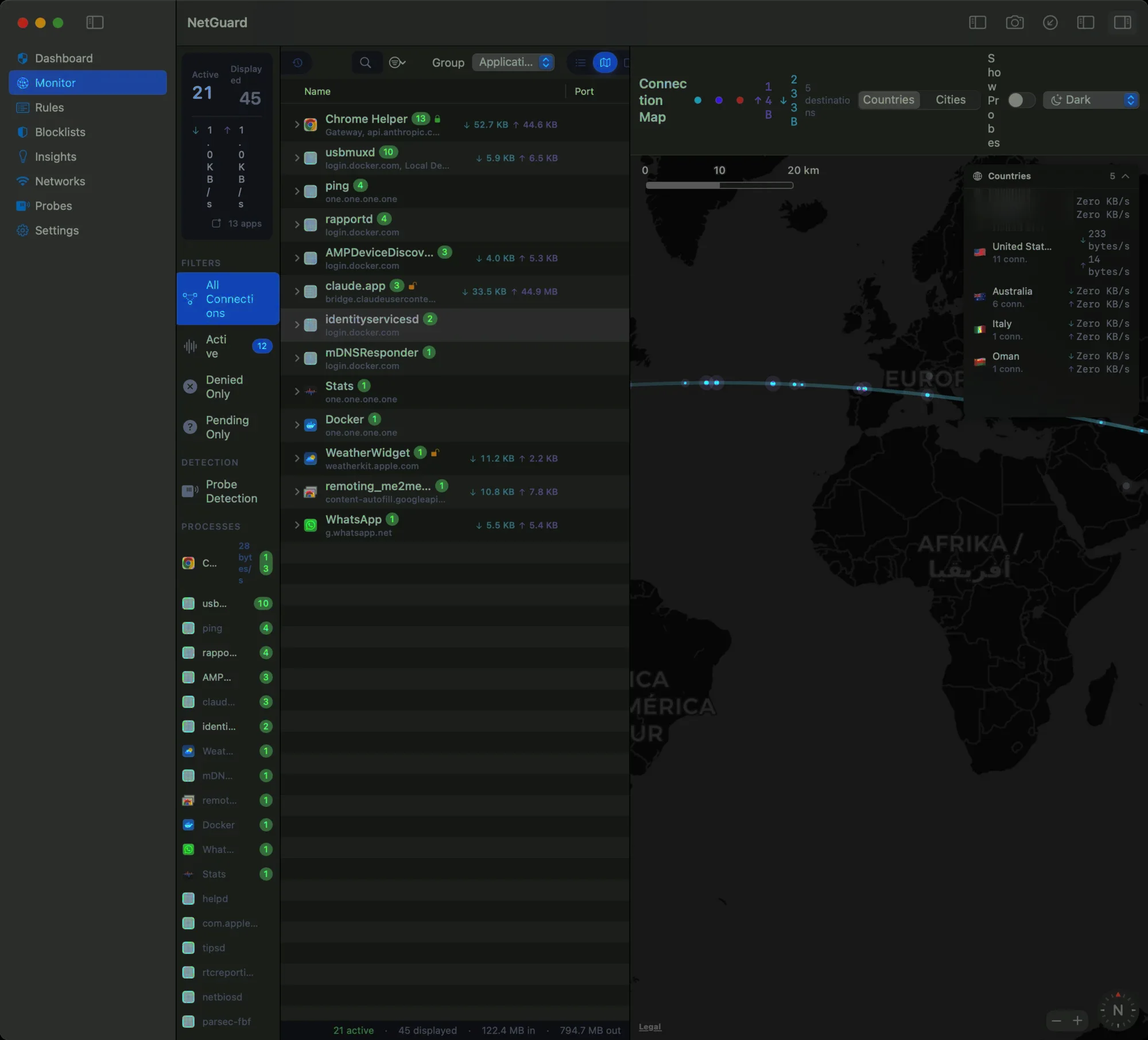Select Italy in Countries list

coord(1052,330)
